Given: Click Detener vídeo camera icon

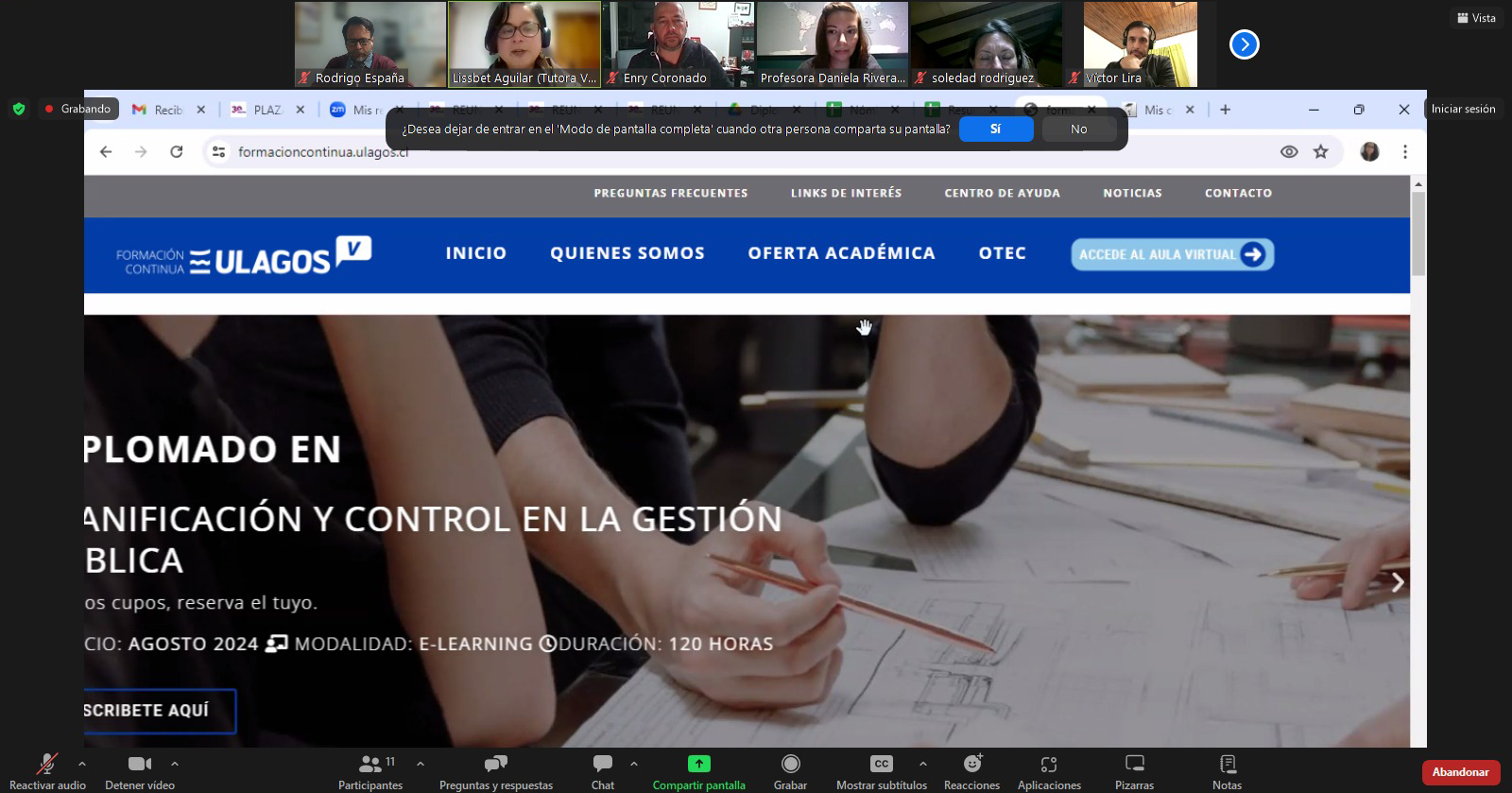Looking at the screenshot, I should 140,764.
